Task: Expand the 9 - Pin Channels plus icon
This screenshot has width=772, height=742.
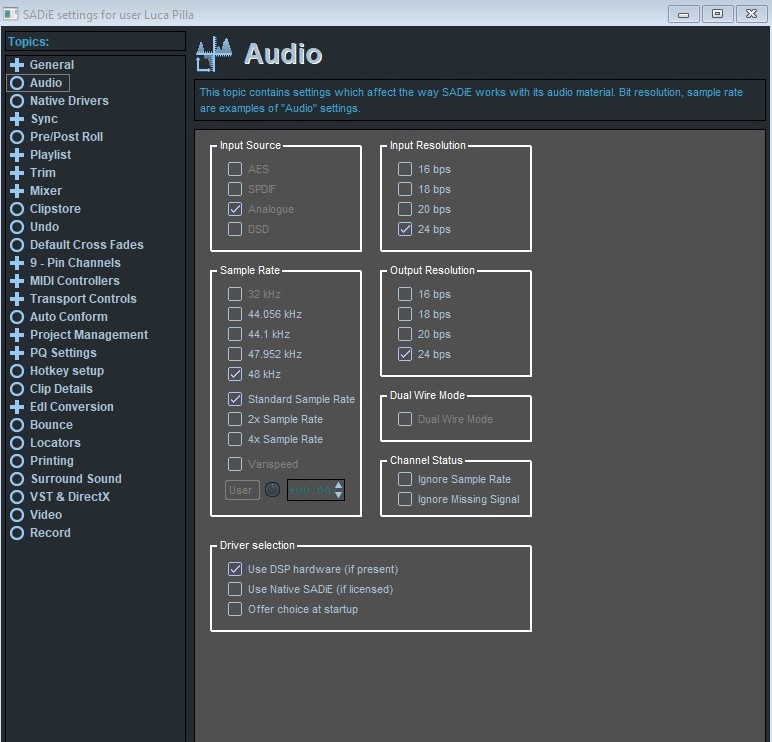Action: (17, 263)
